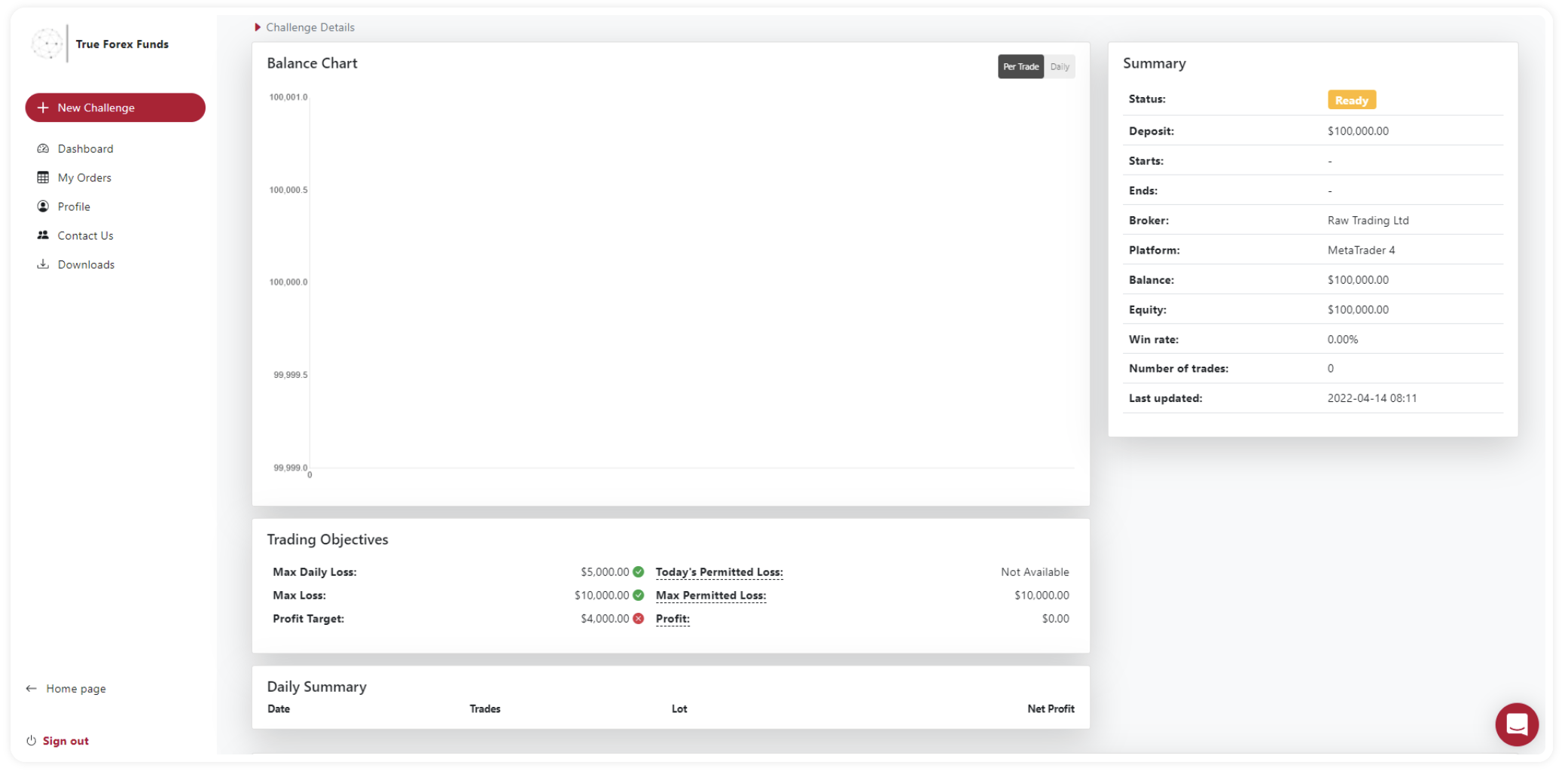Viewport: 1568px width, 774px height.
Task: Go to My Orders
Action: point(84,178)
